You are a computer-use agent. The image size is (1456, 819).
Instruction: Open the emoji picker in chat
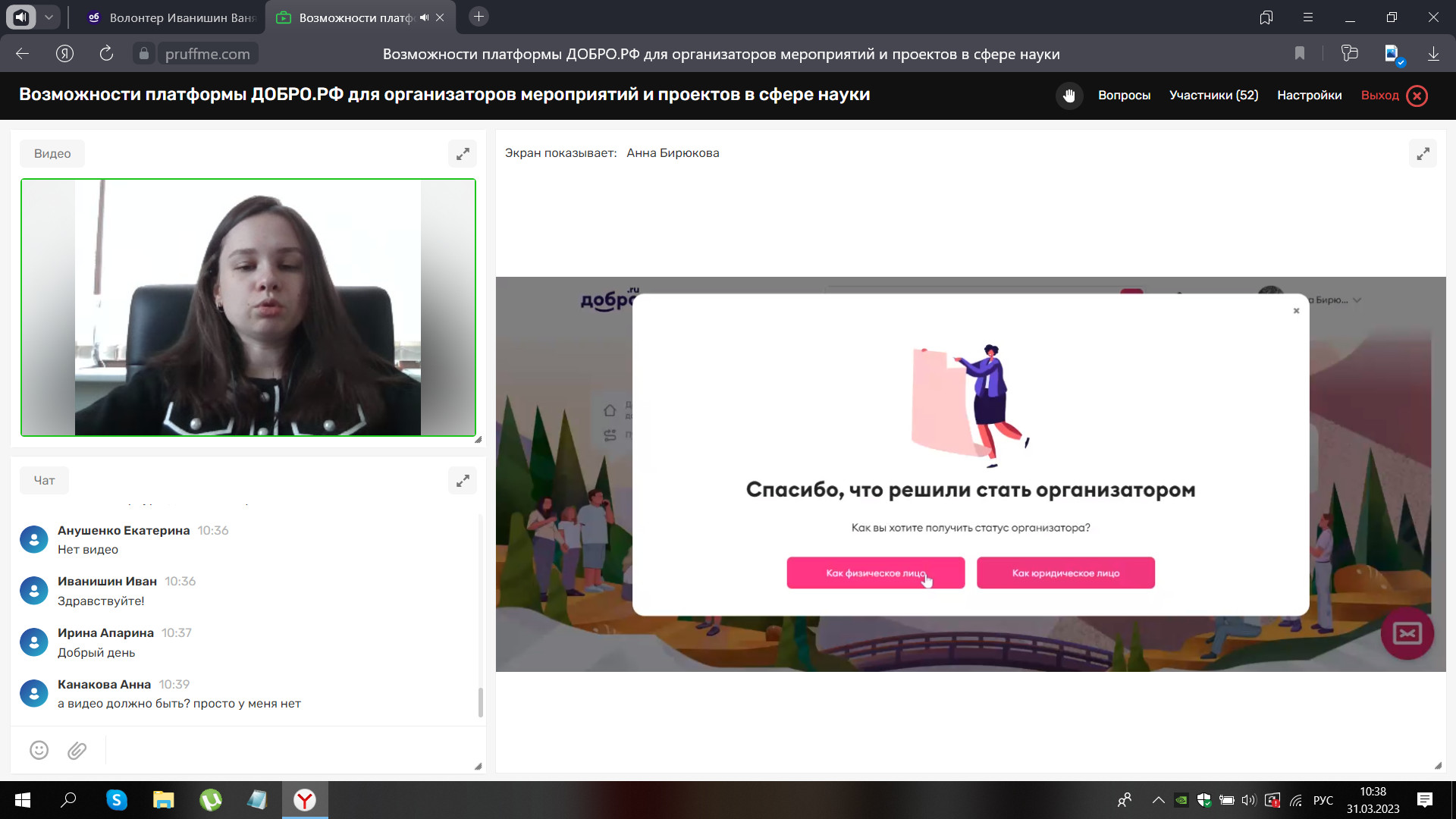pyautogui.click(x=39, y=750)
